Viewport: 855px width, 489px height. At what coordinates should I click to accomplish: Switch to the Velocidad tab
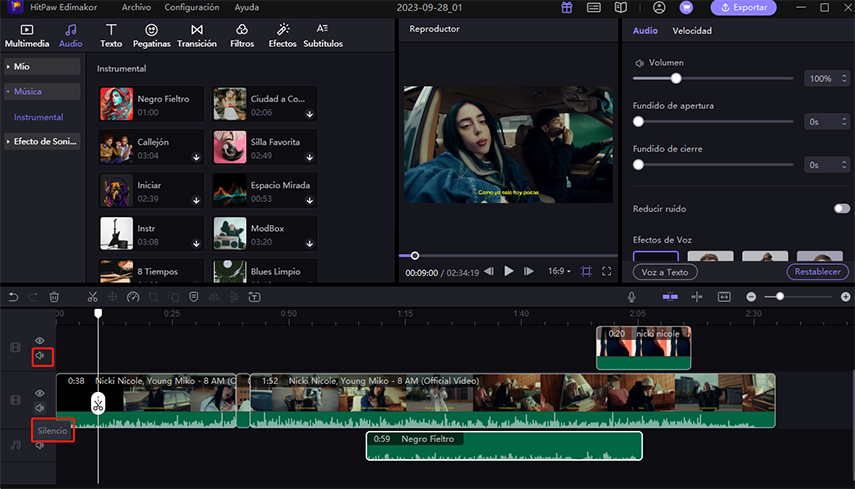691,31
